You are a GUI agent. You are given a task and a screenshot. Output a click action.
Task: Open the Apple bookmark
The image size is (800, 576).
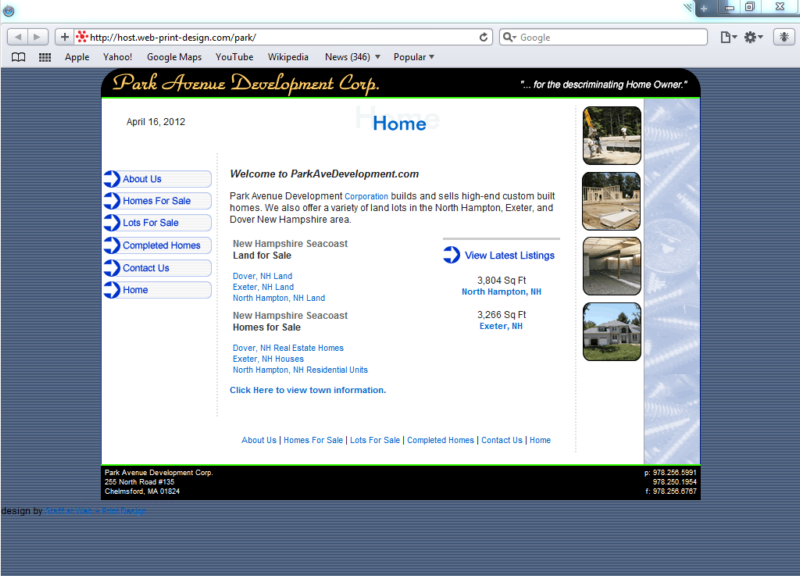pyautogui.click(x=77, y=57)
